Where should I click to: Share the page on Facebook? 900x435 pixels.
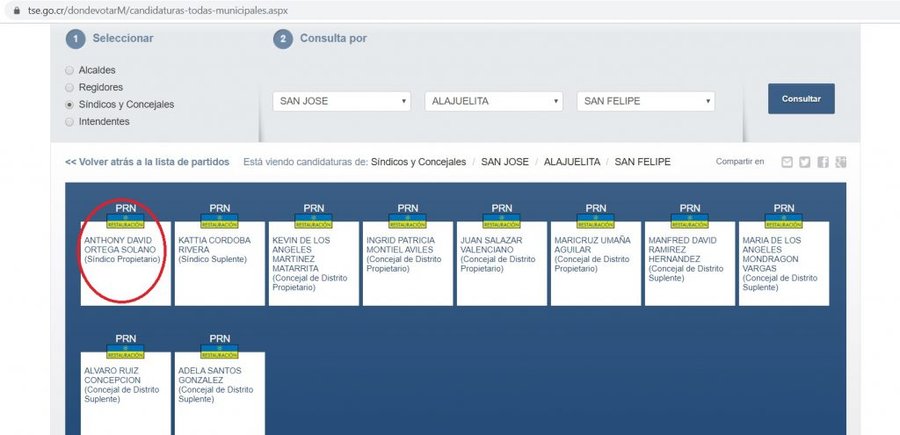(823, 162)
